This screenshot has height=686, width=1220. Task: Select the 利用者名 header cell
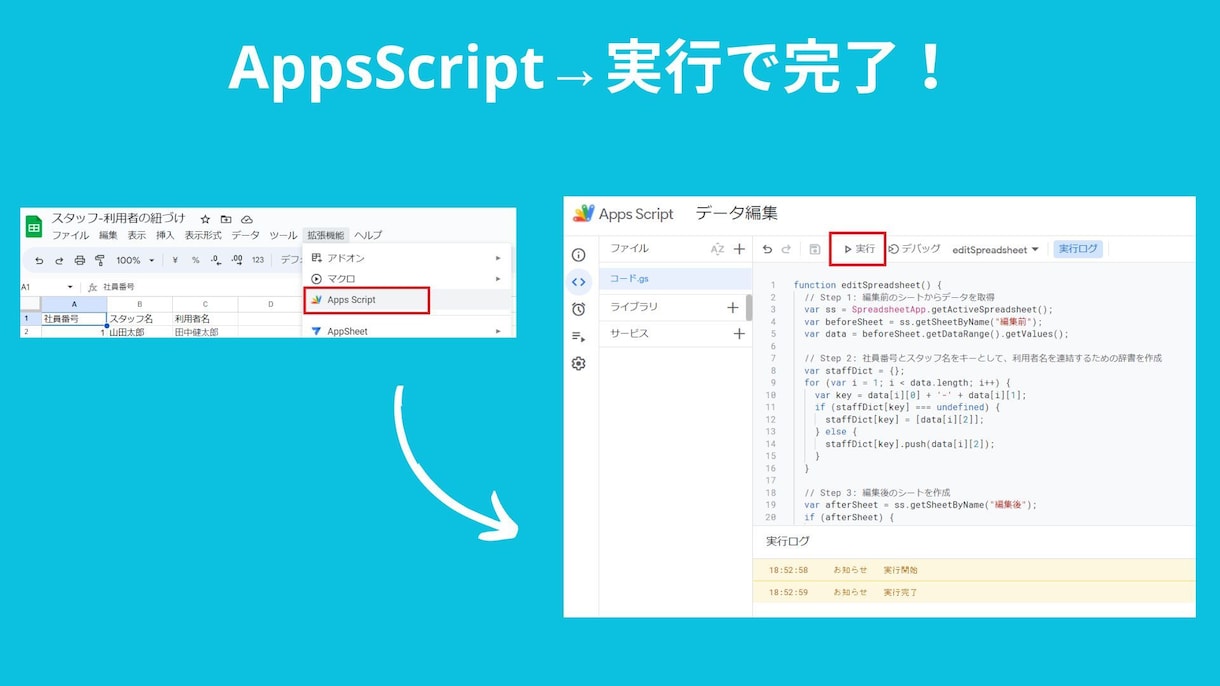tap(205, 319)
